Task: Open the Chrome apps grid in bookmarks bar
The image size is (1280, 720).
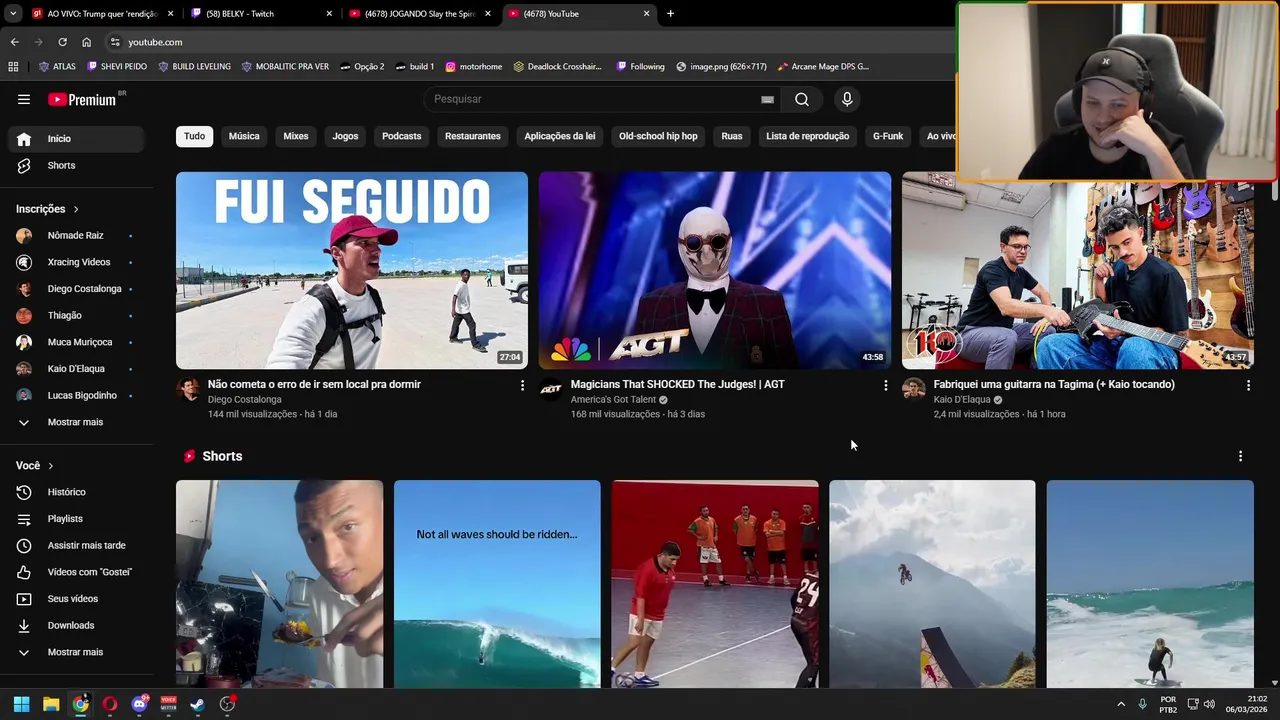Action: (x=13, y=67)
